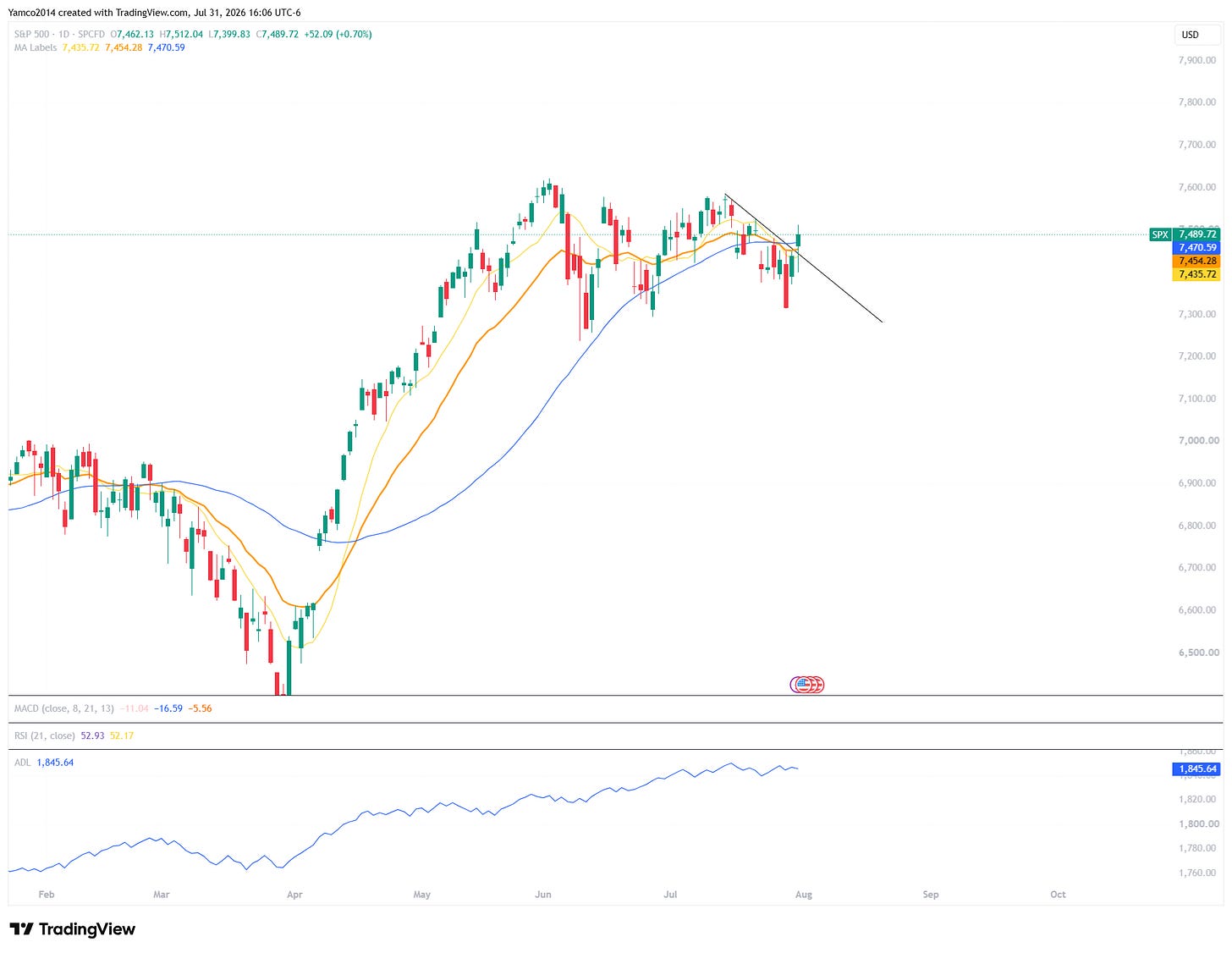
Task: Click the 6,500.00 price axis tick
Action: [1198, 653]
